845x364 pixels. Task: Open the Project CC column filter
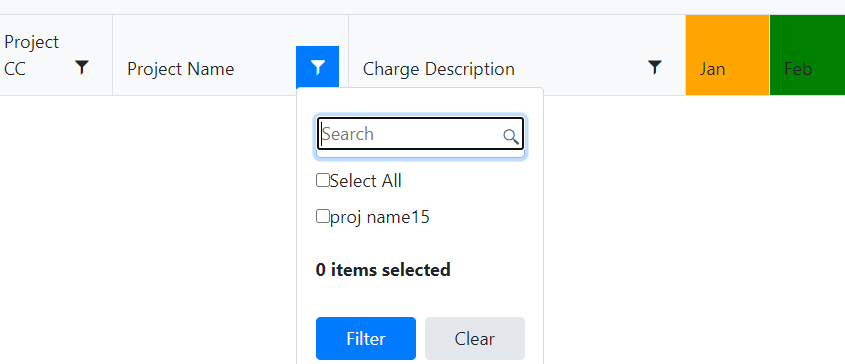pyautogui.click(x=81, y=67)
